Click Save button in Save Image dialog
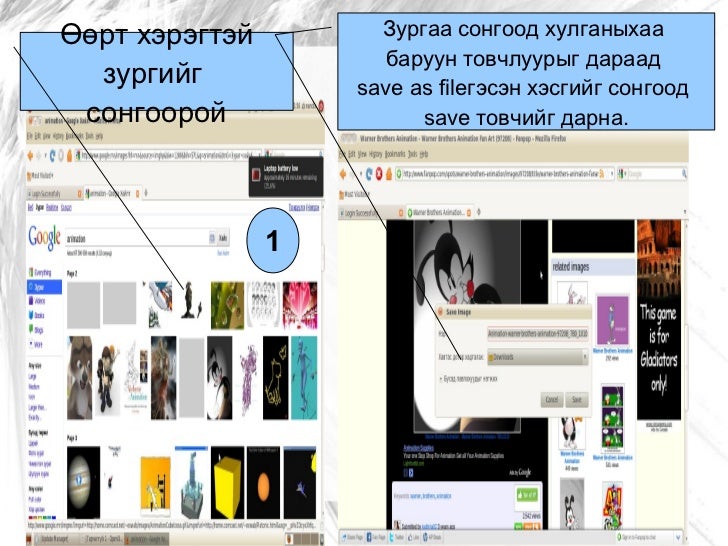The image size is (728, 546). point(577,400)
